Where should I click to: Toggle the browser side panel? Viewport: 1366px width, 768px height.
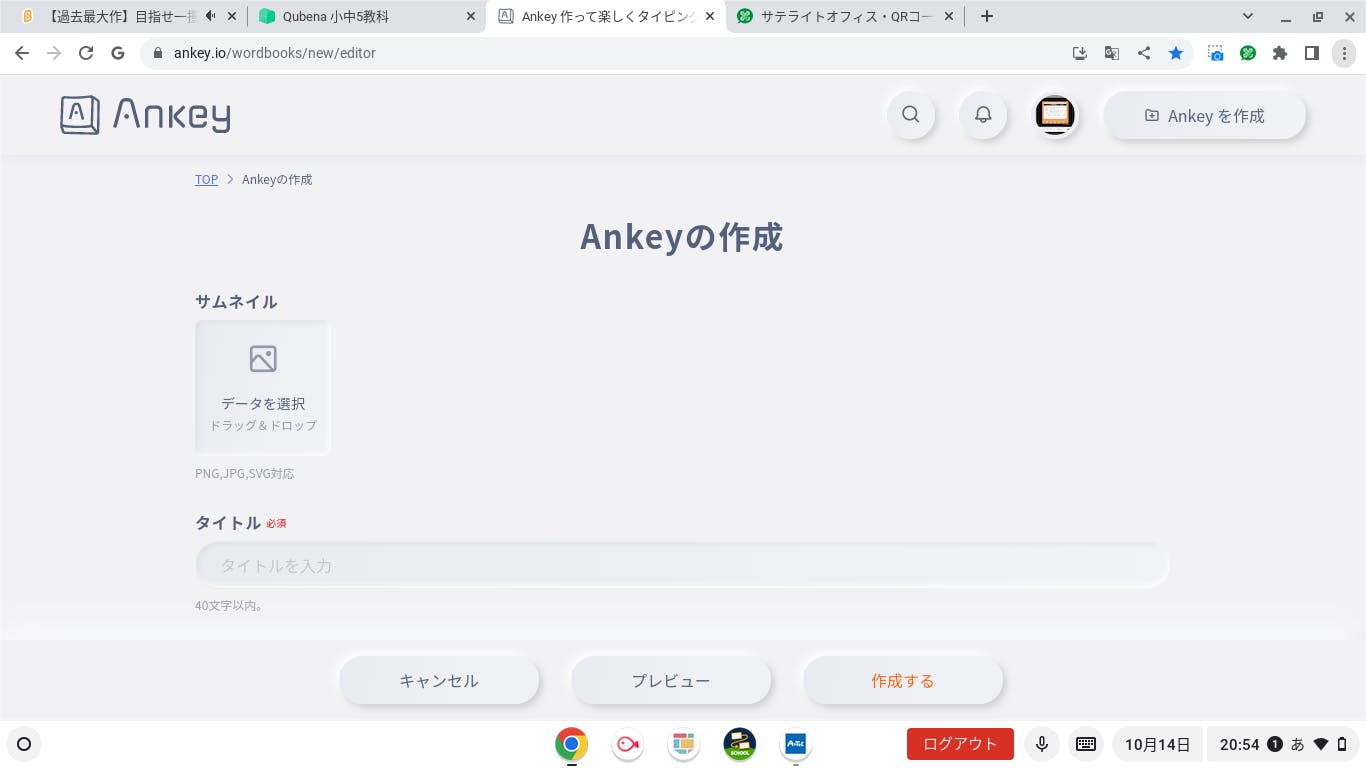1312,53
